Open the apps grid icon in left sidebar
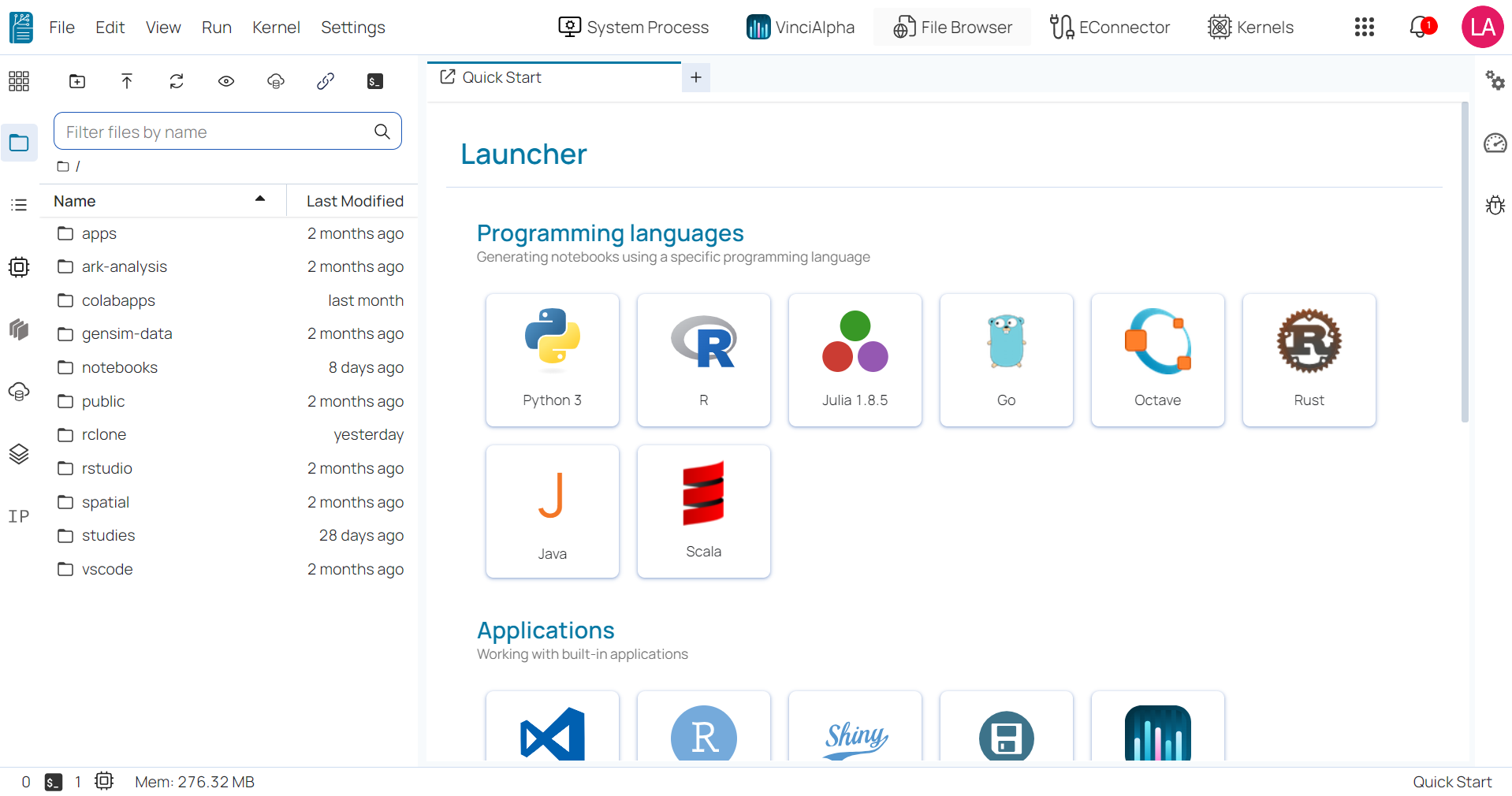 click(x=19, y=81)
